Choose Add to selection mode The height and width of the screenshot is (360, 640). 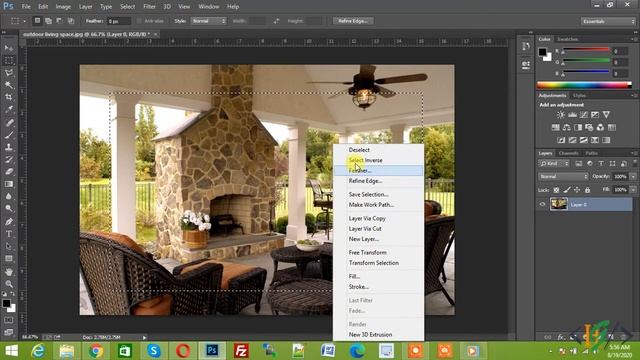(48, 21)
